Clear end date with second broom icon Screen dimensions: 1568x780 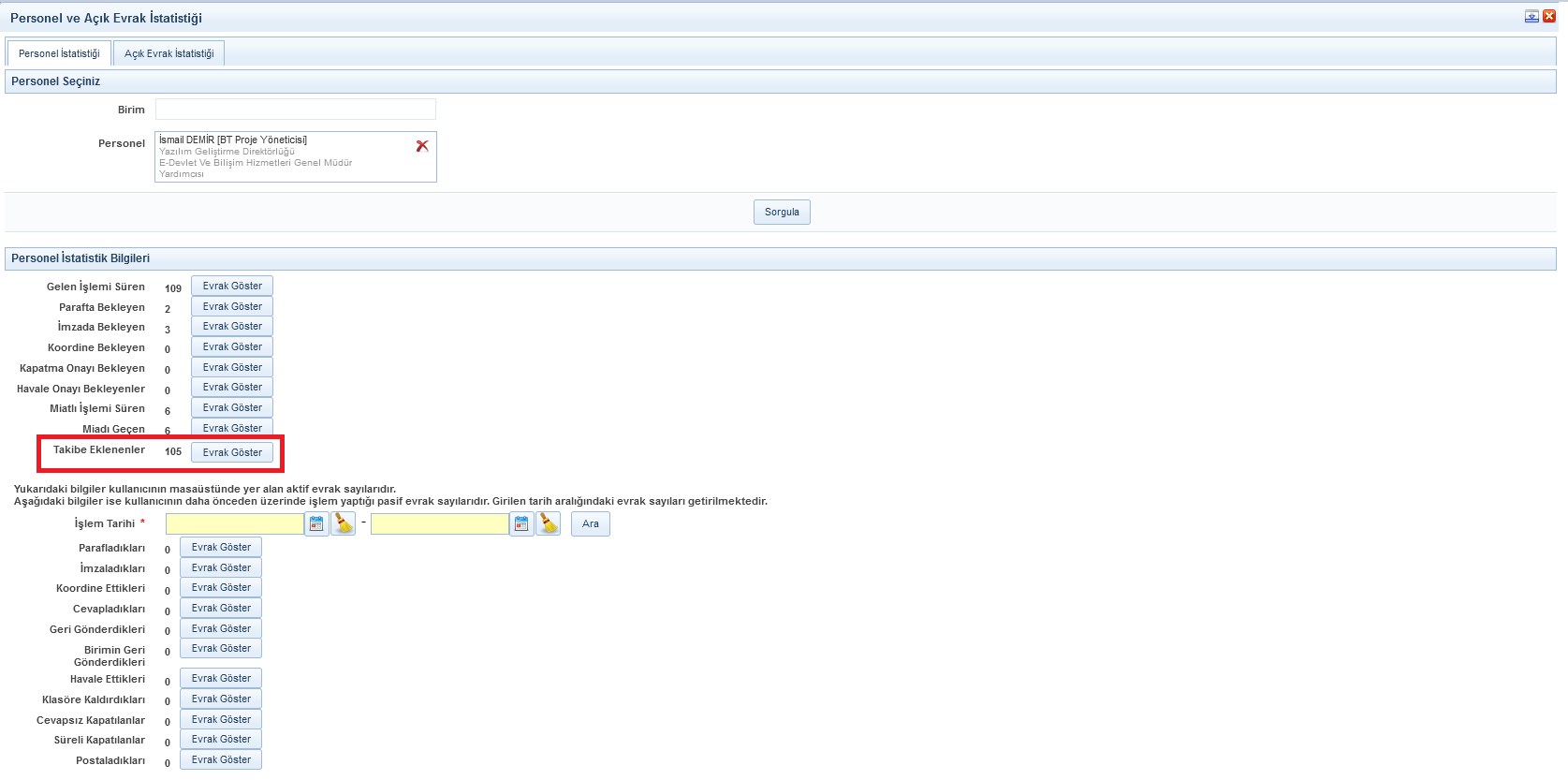point(549,524)
